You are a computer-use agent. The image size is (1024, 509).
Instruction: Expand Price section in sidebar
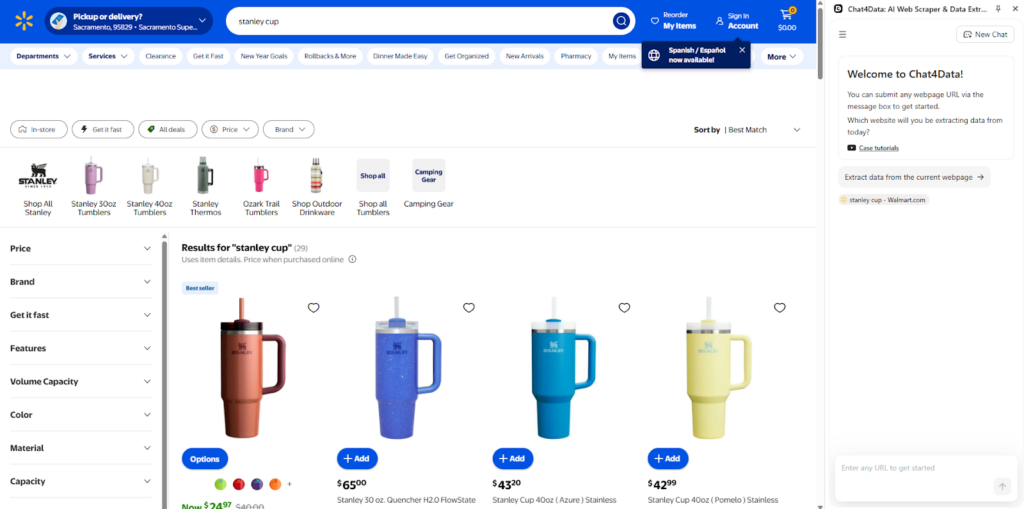tap(81, 248)
